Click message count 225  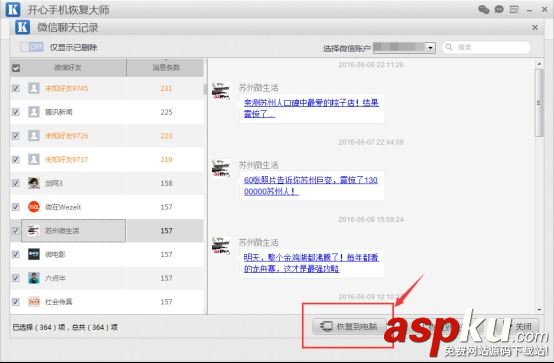166,112
